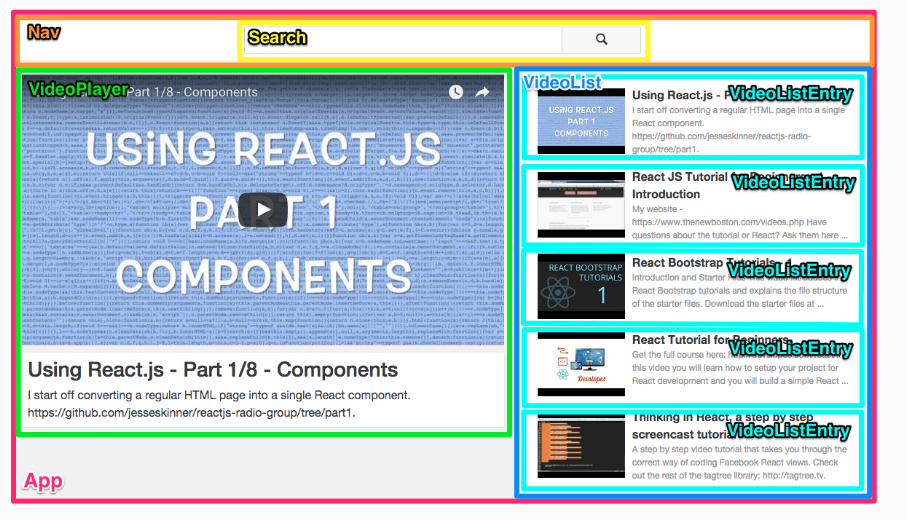The height and width of the screenshot is (520, 907).
Task: Click 'Using React.js - Part 1/8 - Components' heading below player
Action: click(x=213, y=370)
